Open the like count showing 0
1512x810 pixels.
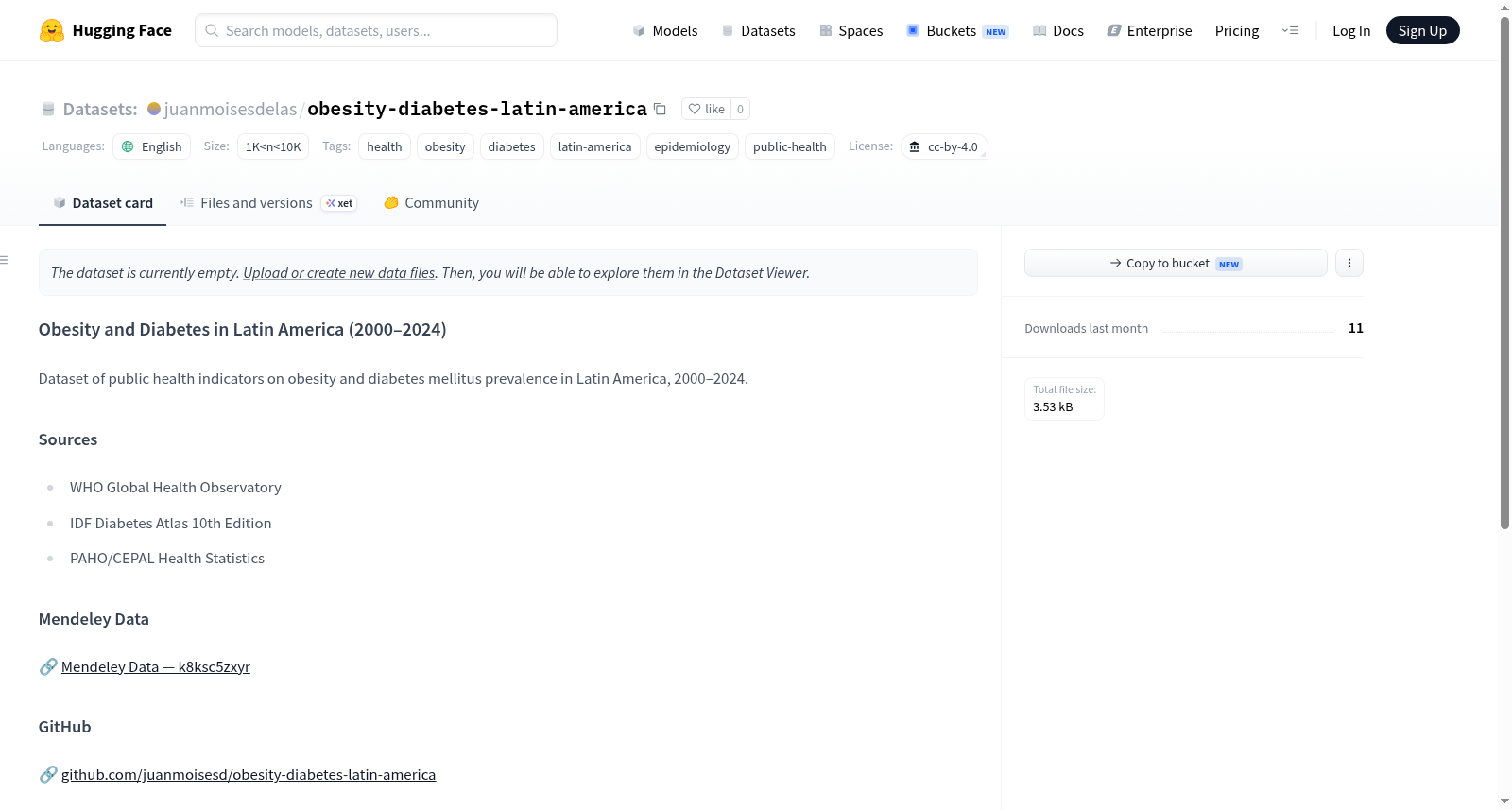click(x=740, y=109)
